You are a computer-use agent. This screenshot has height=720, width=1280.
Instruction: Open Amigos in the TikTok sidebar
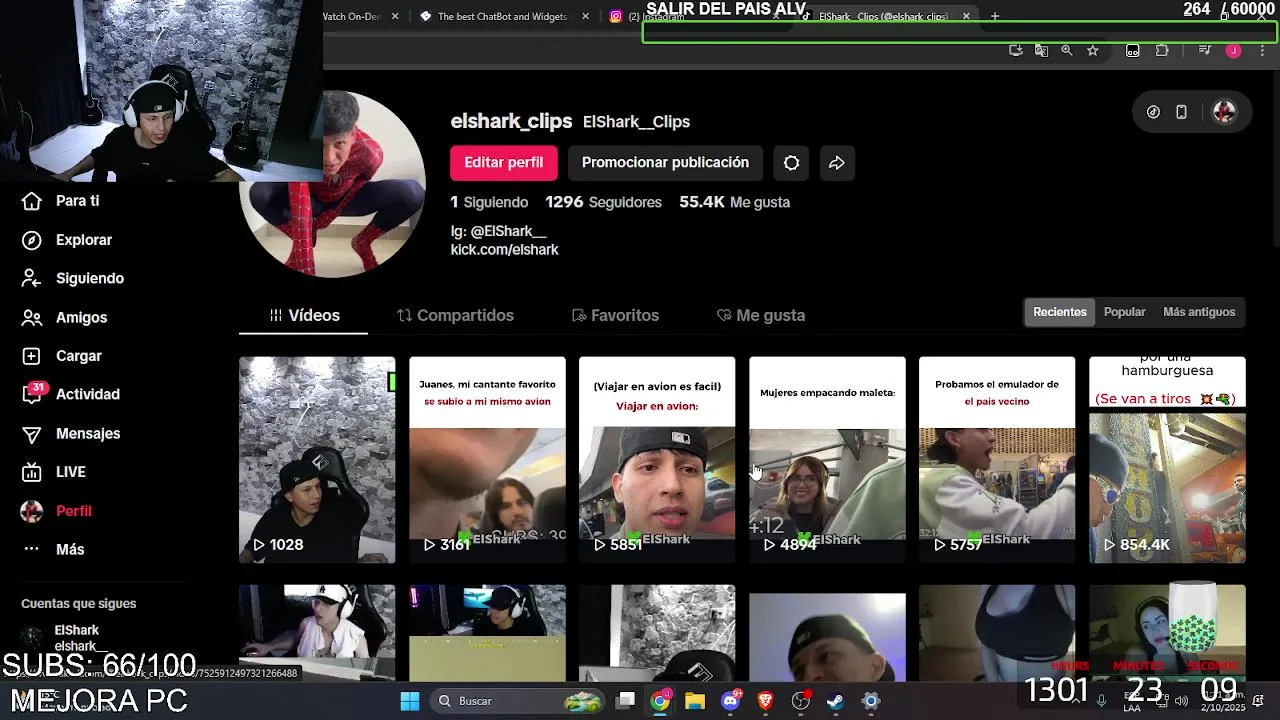(x=64, y=317)
